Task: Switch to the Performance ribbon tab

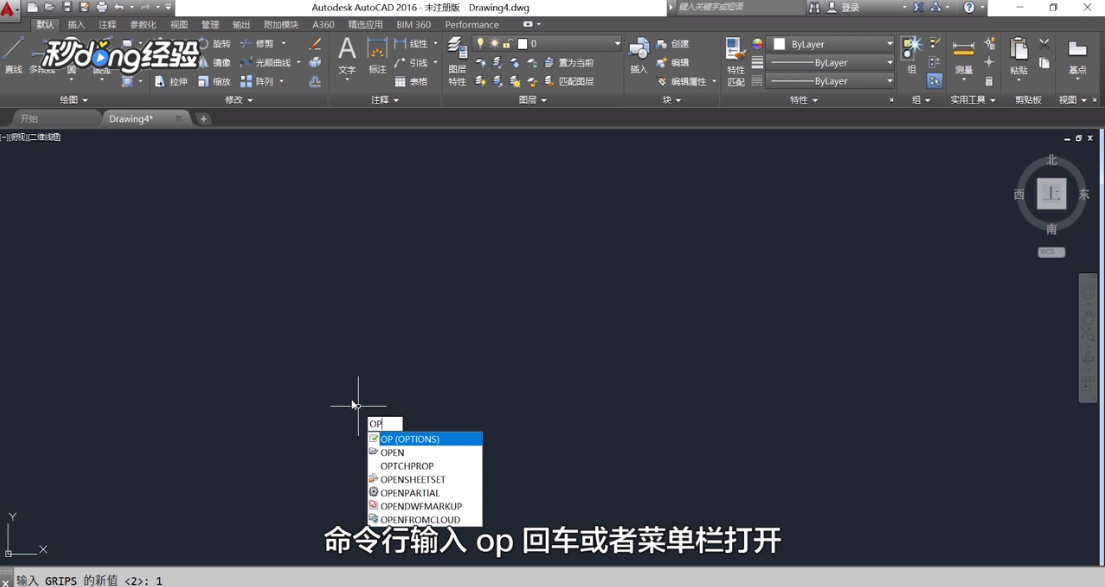Action: click(x=471, y=25)
